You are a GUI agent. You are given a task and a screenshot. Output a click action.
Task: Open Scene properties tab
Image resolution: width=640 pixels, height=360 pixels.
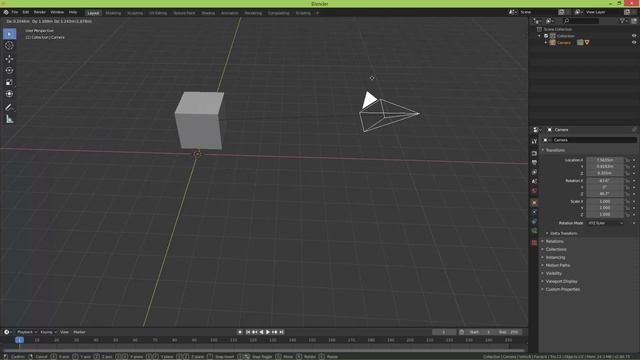534,181
